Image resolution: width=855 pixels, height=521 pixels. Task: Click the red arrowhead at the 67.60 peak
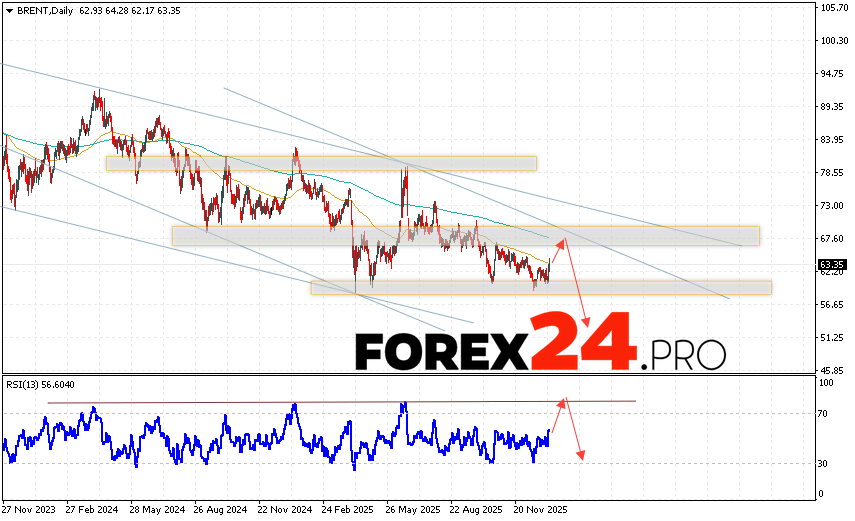(562, 242)
